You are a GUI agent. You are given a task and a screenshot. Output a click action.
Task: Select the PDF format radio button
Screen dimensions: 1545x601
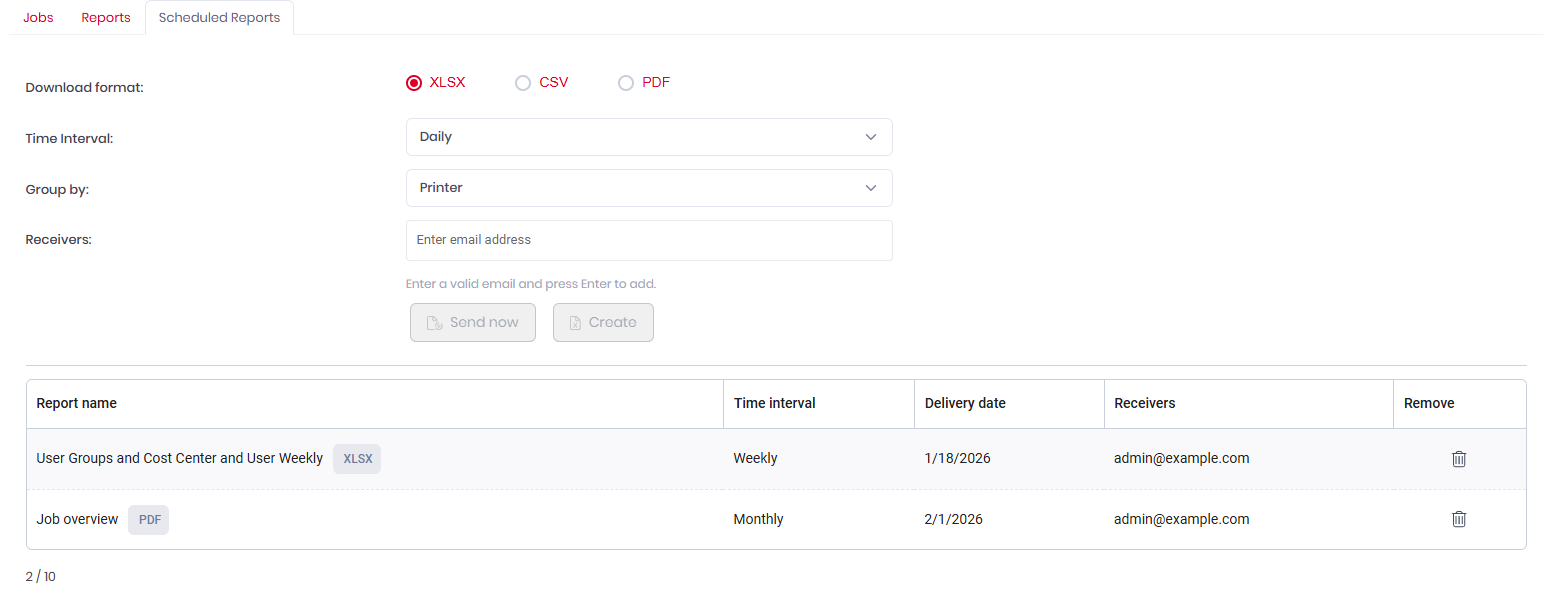[x=626, y=83]
